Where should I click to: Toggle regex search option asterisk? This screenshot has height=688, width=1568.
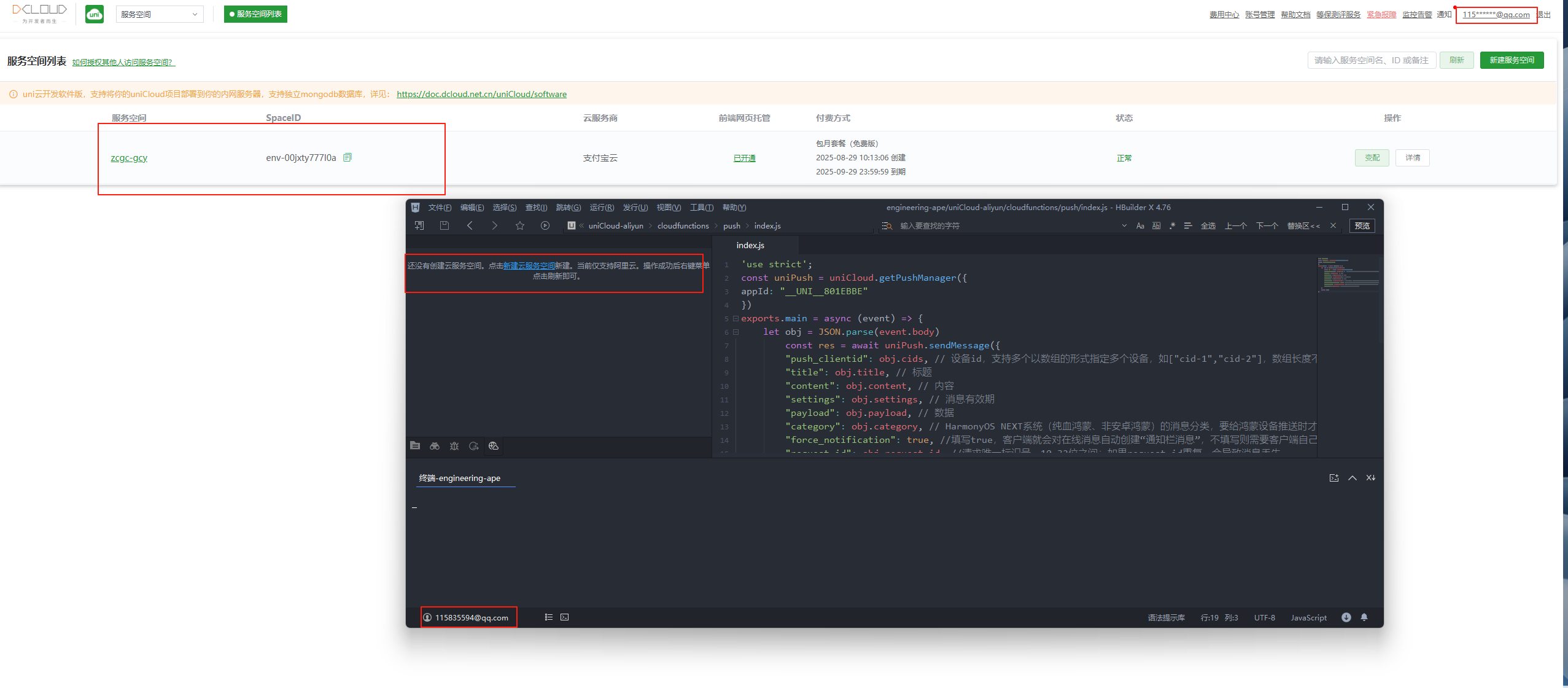point(1172,226)
